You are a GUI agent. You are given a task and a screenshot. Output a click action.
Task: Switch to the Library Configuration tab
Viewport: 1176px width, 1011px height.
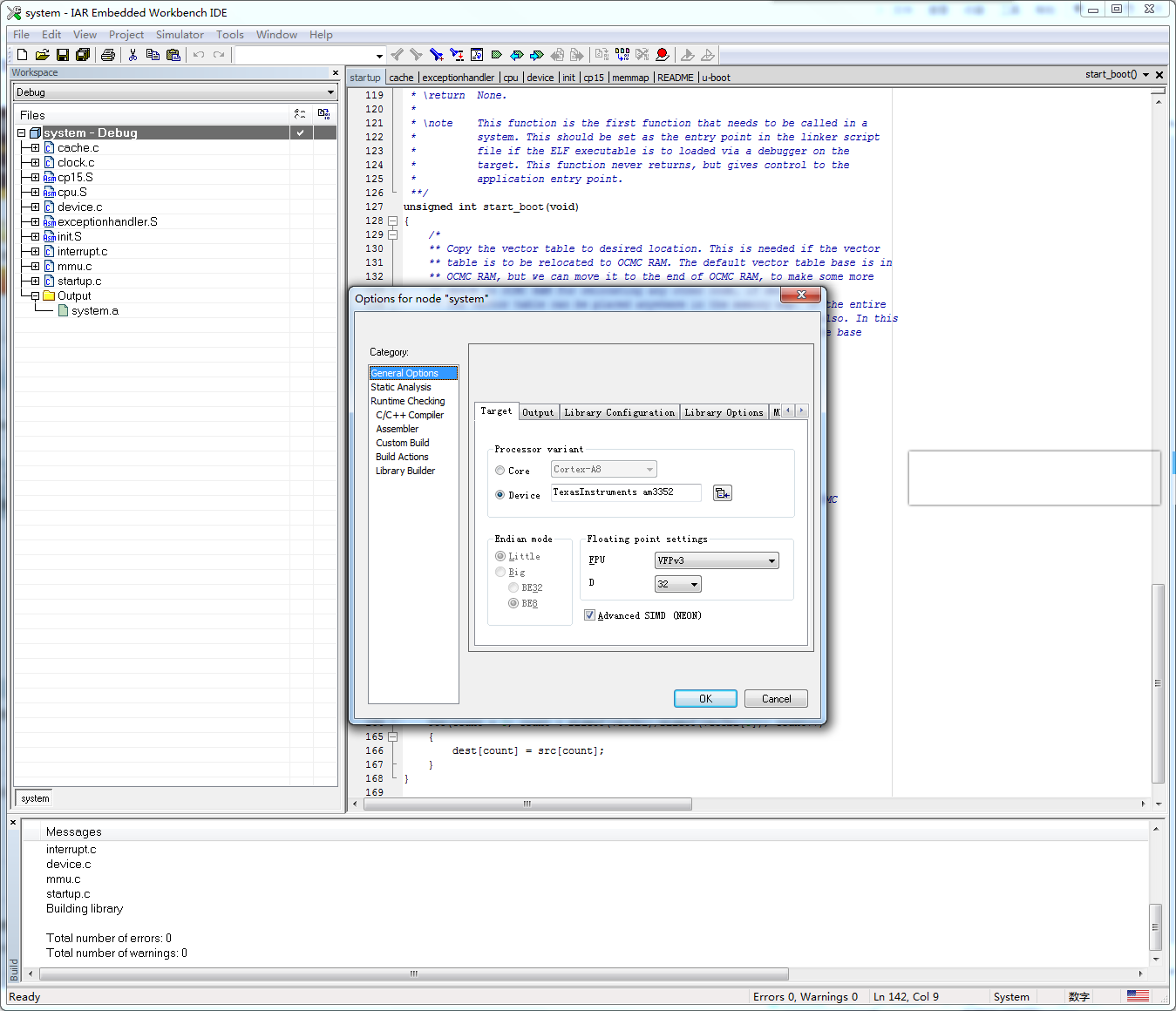[619, 412]
